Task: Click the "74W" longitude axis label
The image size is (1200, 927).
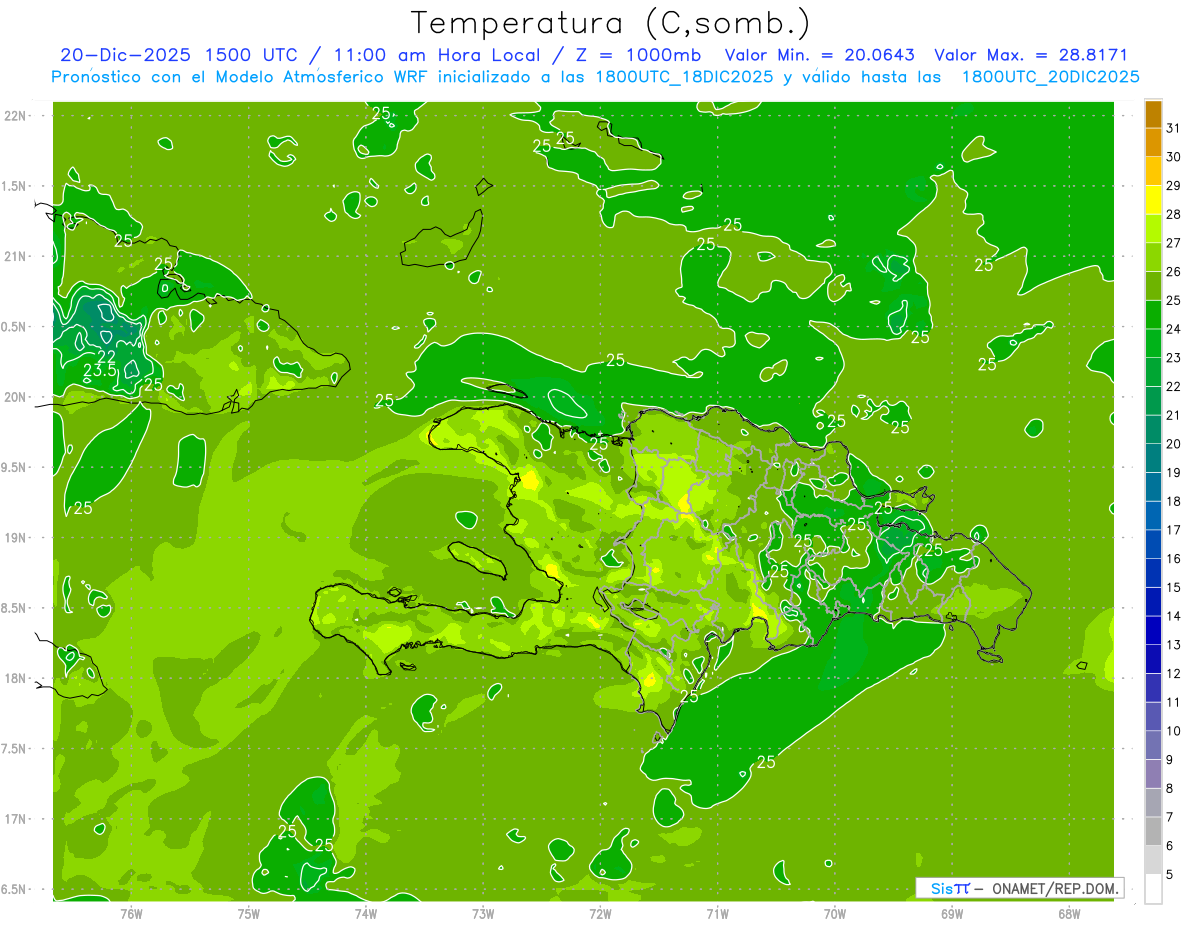Action: point(366,913)
